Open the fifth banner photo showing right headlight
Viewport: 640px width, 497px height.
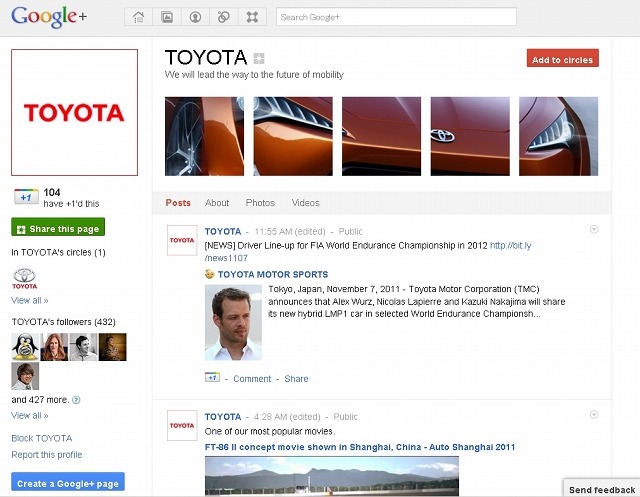click(x=558, y=136)
